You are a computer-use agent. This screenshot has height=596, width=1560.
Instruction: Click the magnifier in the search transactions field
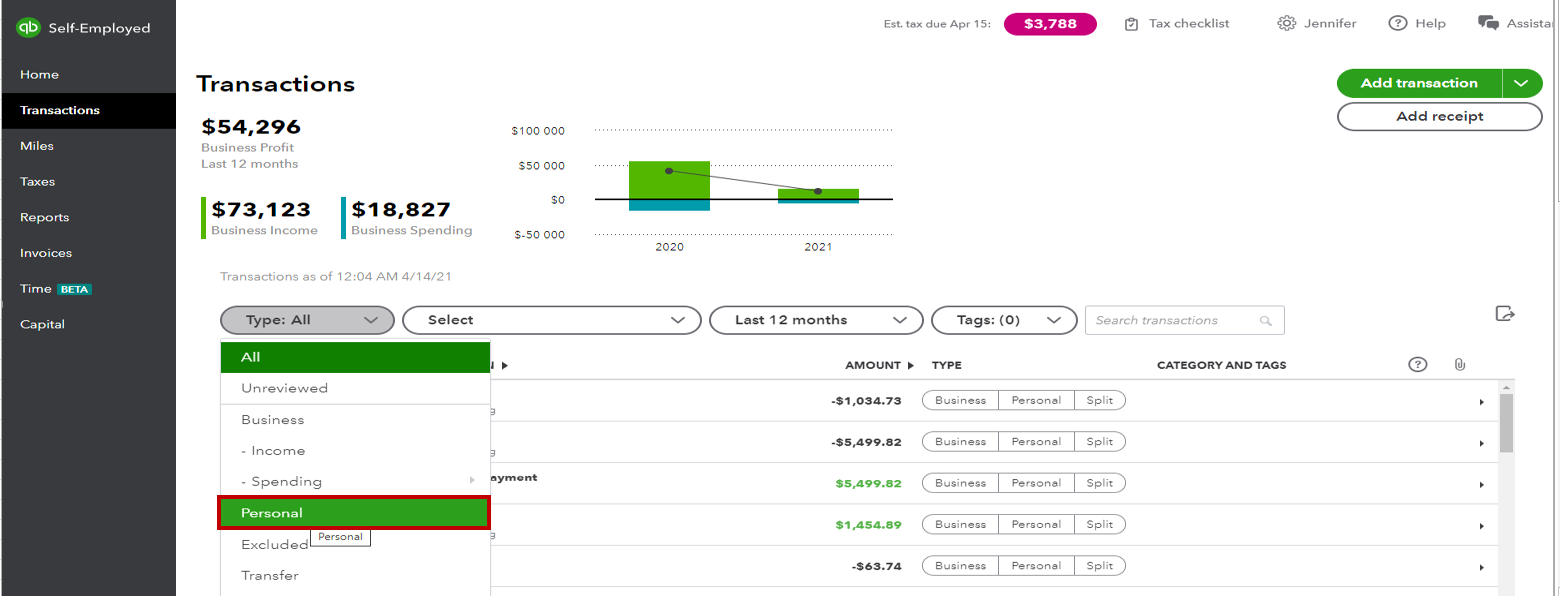tap(1267, 320)
